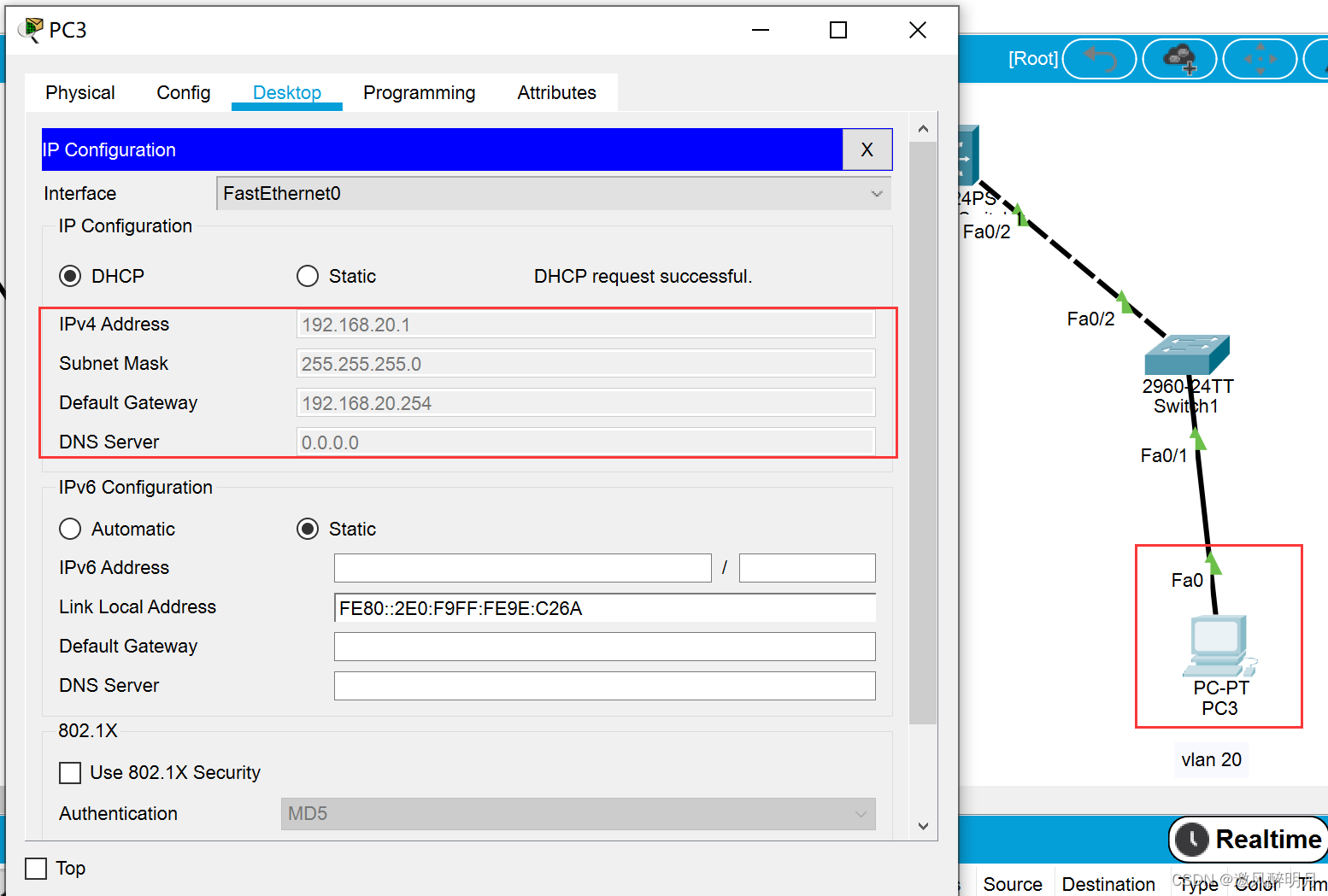Click the new cluster cloud icon
The width and height of the screenshot is (1328, 896).
[x=1180, y=59]
